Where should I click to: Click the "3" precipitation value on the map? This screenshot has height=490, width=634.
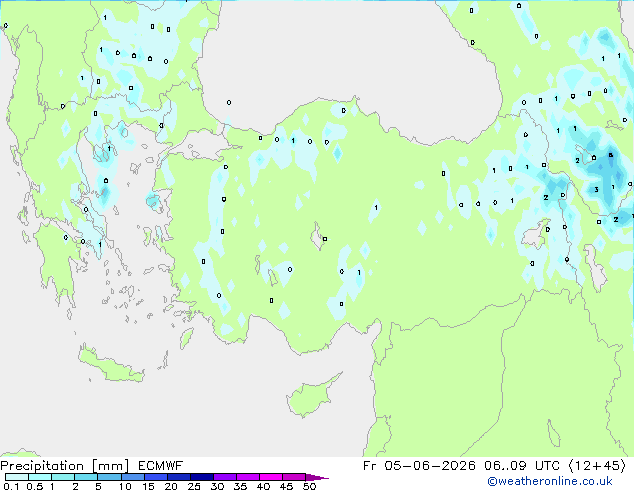[x=596, y=190]
